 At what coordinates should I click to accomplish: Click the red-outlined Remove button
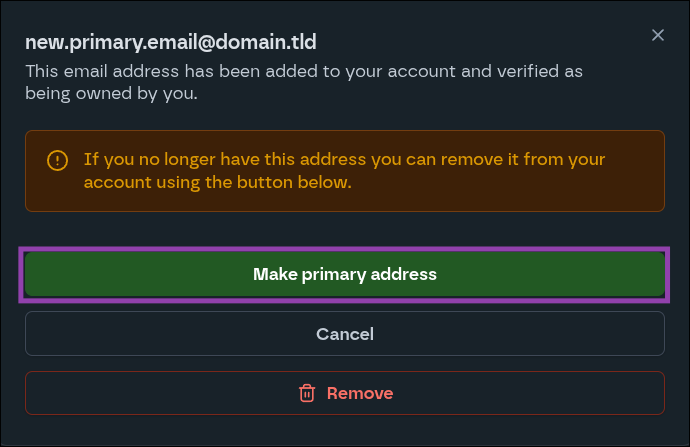344,393
